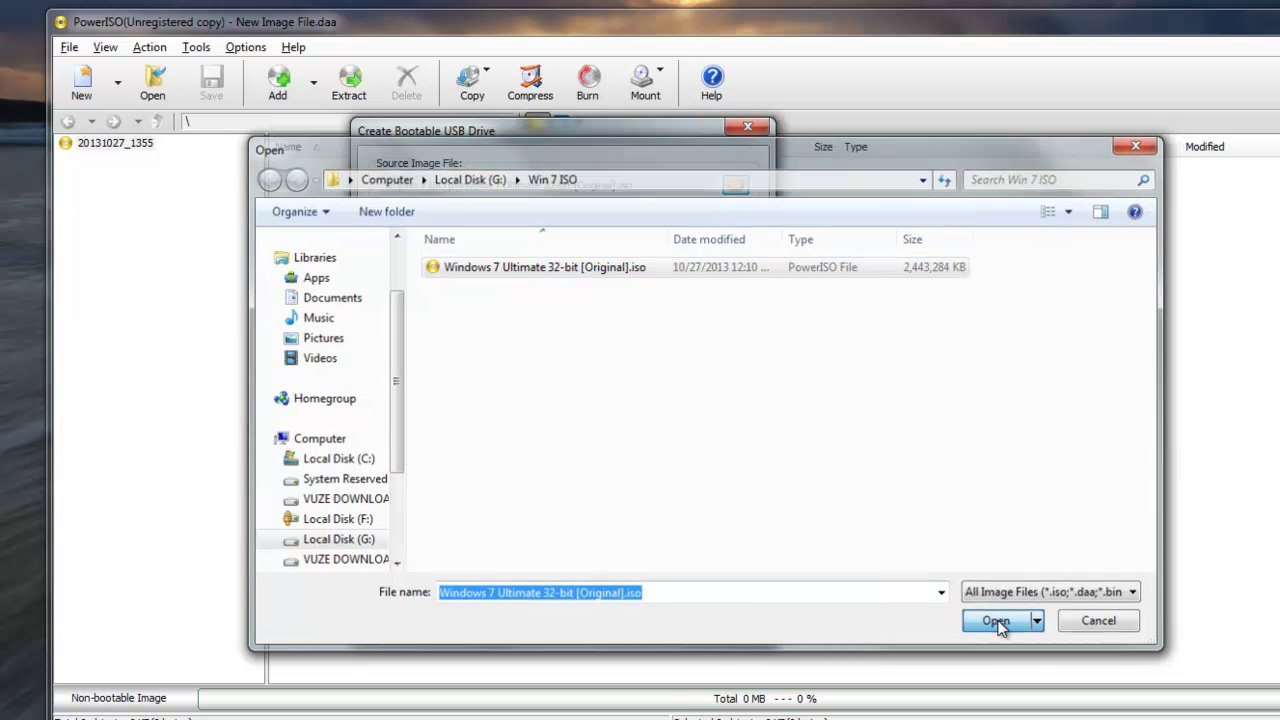Screen dimensions: 1280x720
Task: Click the Burn toolbar icon
Action: point(588,83)
